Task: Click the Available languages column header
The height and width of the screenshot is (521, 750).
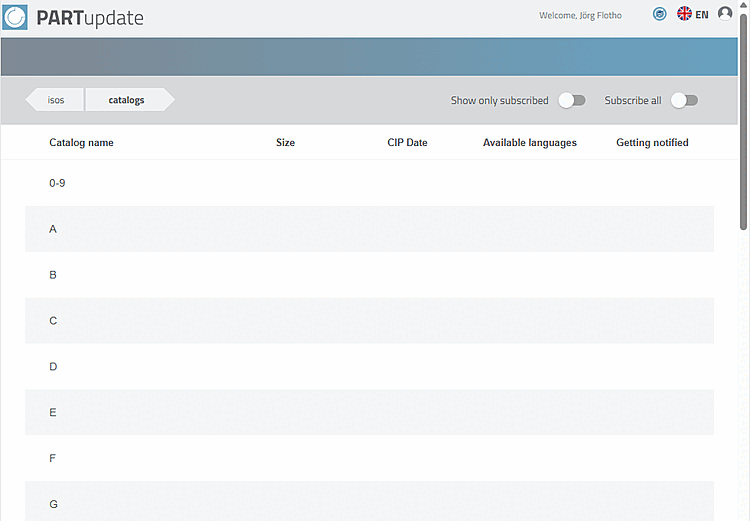Action: 529,143
